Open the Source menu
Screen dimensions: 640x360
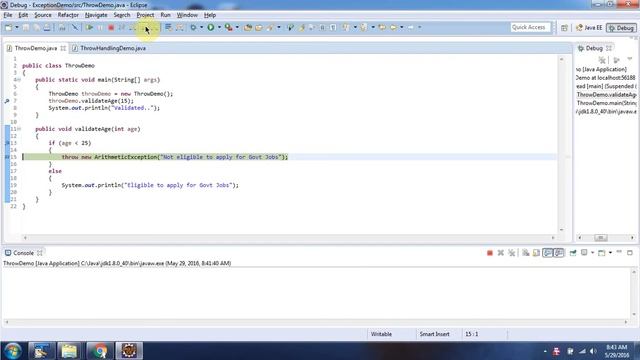coord(43,15)
